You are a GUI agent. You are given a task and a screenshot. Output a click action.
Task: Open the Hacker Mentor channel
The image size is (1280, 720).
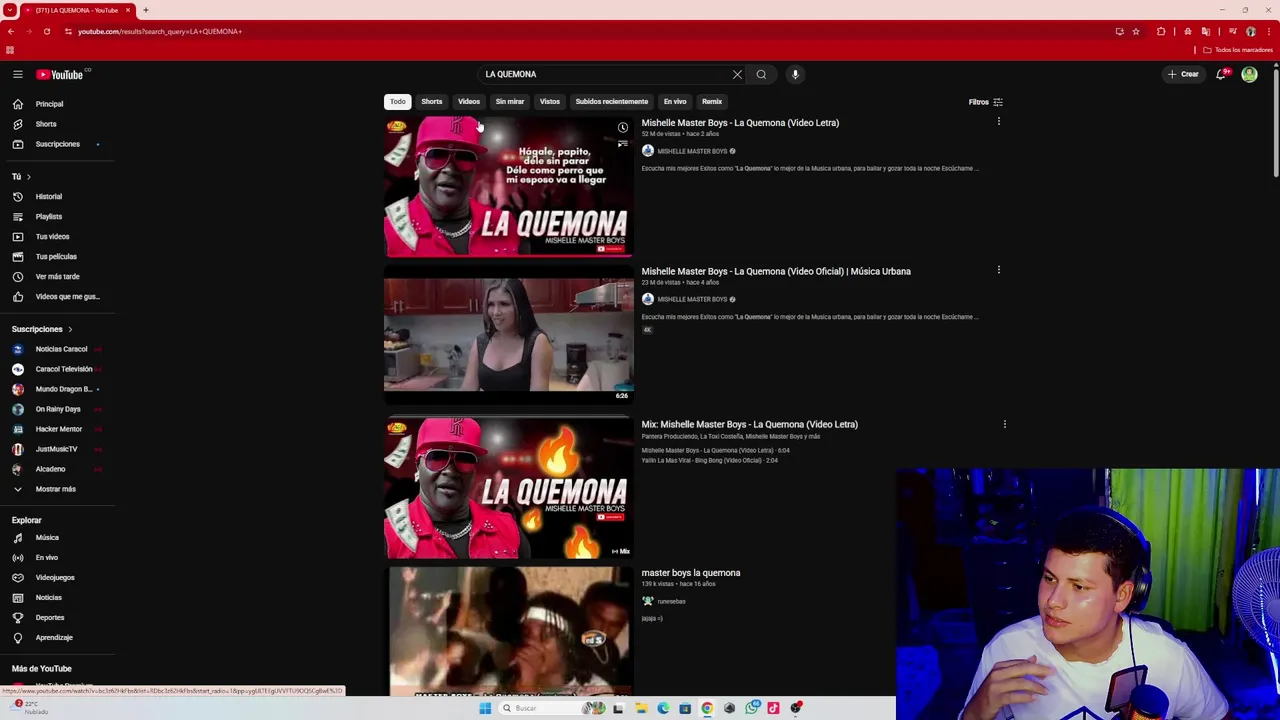[x=58, y=429]
